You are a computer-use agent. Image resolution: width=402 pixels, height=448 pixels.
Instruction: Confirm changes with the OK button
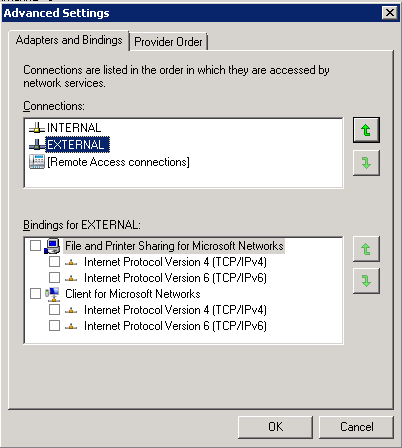click(x=275, y=427)
